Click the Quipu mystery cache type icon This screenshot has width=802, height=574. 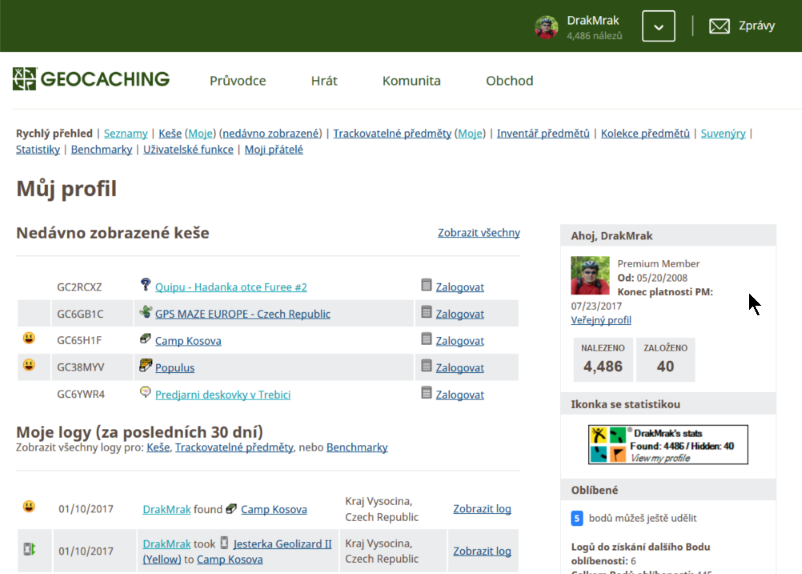145,285
